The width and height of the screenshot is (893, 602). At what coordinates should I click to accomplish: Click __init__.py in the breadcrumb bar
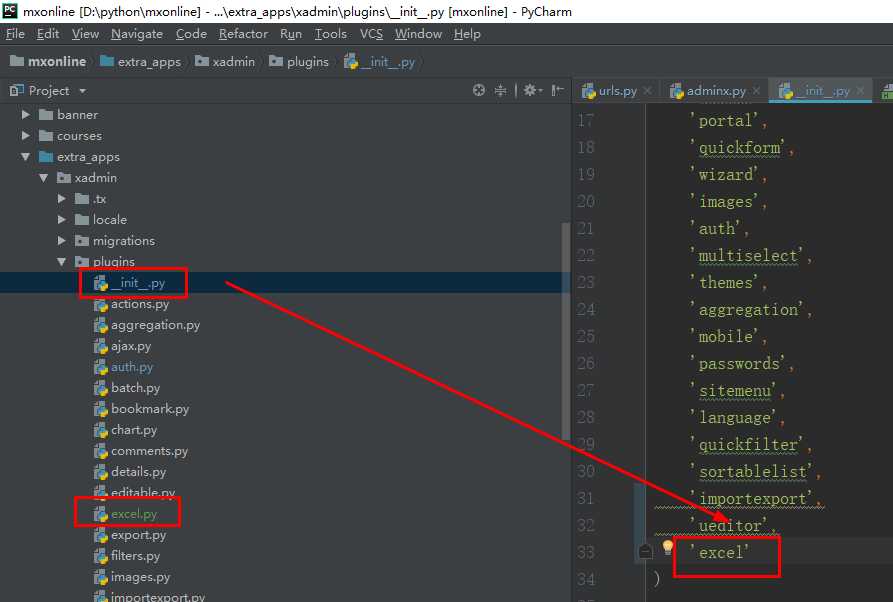(x=380, y=62)
